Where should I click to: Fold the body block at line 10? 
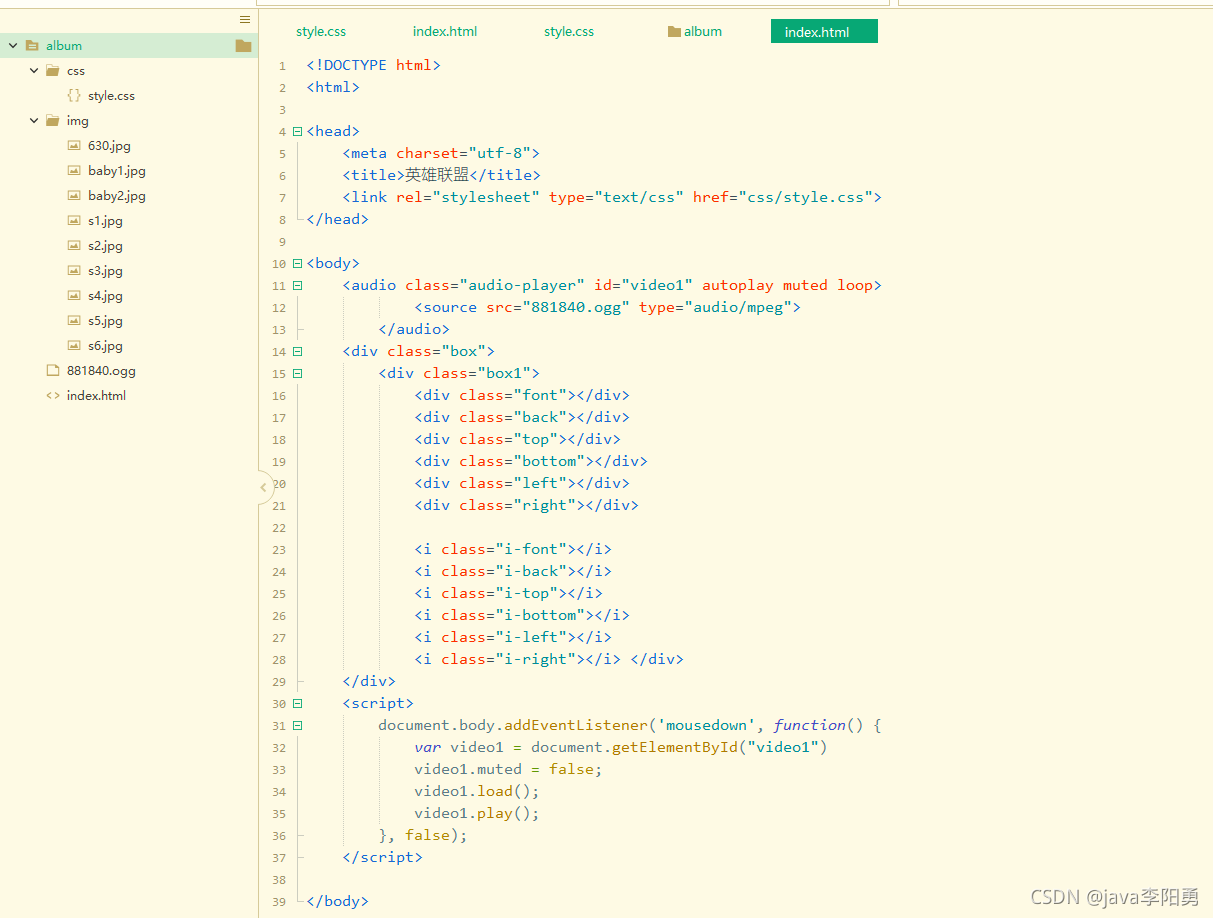297,263
